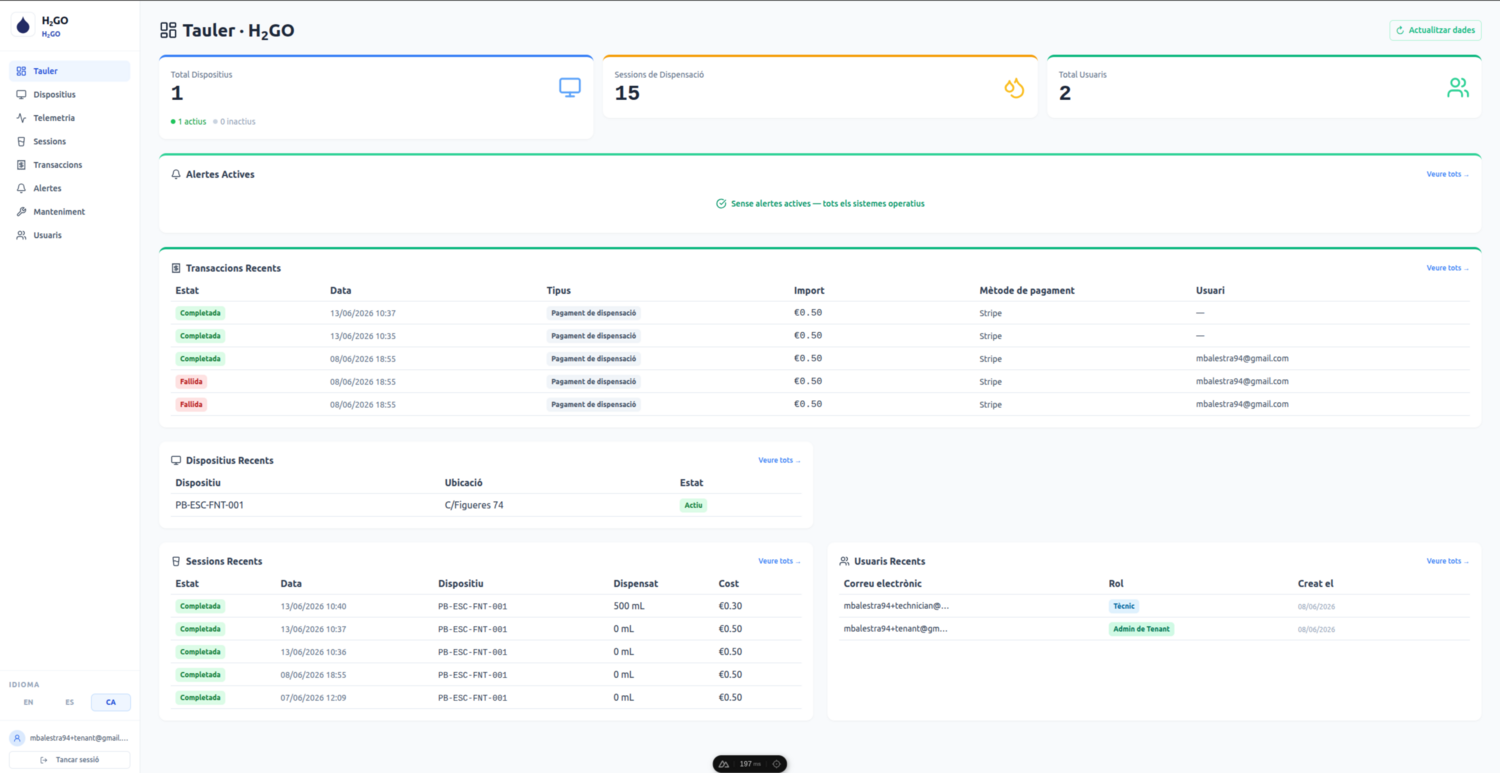Open Veure tots link in Usuaris Recents

(x=1448, y=561)
